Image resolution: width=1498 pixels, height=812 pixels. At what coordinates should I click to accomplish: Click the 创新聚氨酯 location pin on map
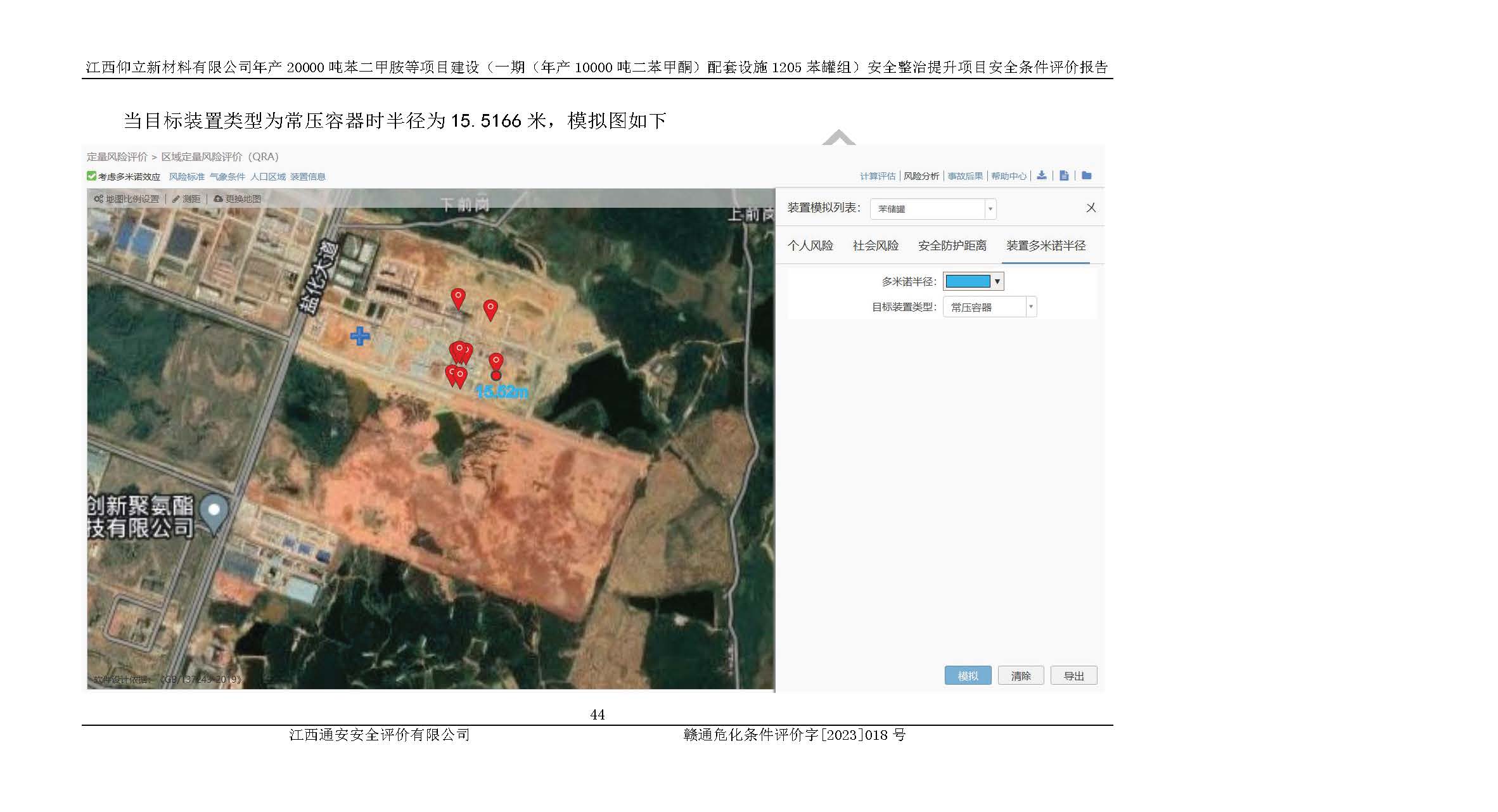click(214, 511)
